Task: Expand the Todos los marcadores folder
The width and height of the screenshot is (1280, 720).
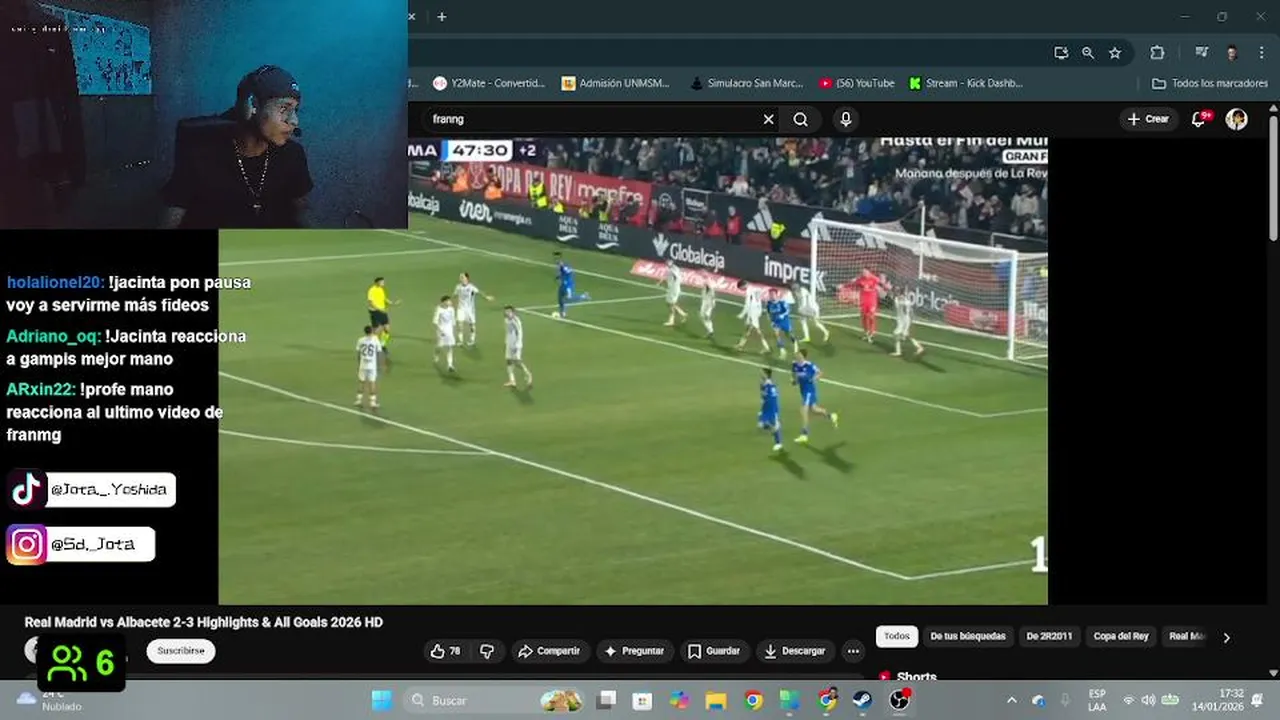Action: pos(1210,83)
